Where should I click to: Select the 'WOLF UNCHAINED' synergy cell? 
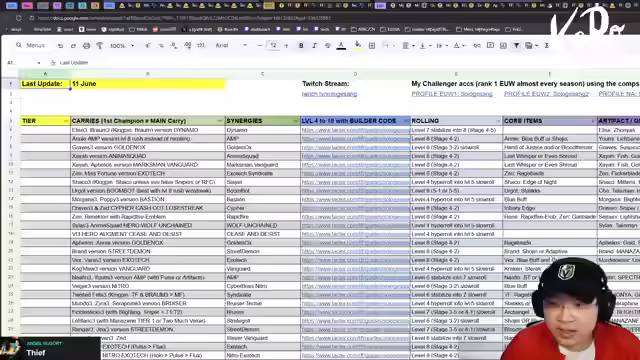tap(263, 226)
